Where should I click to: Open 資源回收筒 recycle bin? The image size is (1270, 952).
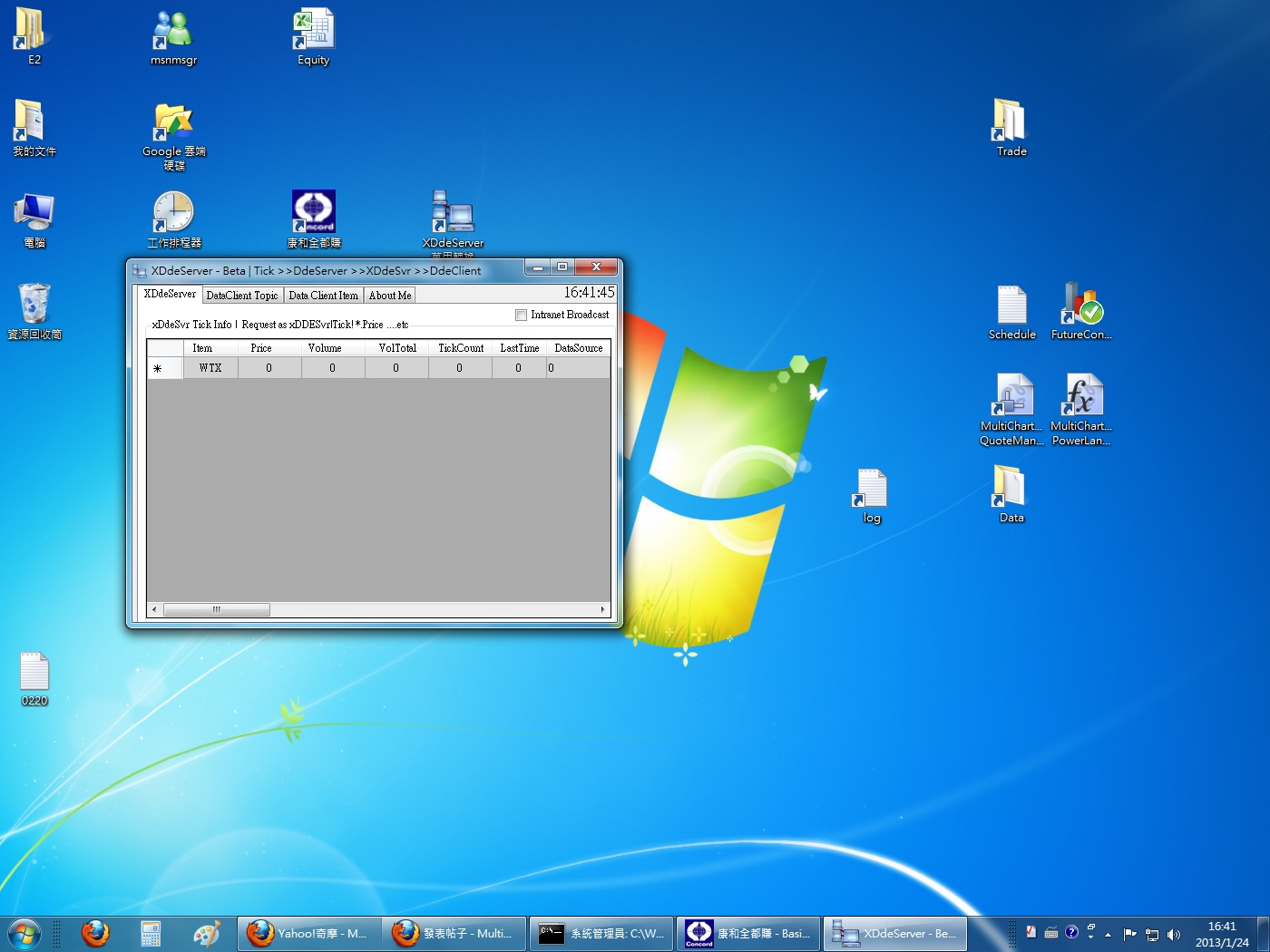click(34, 311)
